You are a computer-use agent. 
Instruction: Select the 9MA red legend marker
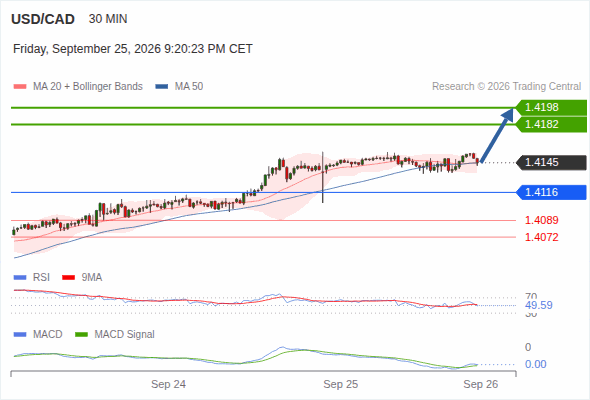(68, 278)
